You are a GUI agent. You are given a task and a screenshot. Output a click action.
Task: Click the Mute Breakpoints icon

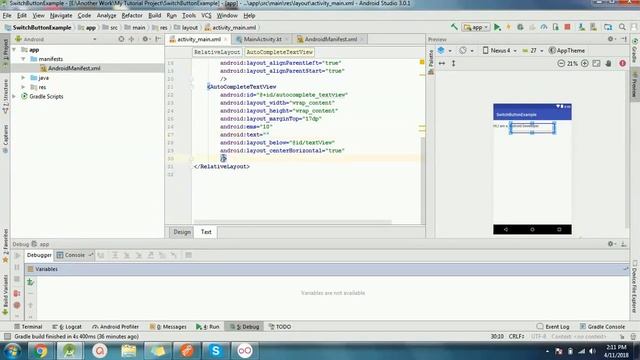click(x=17, y=305)
